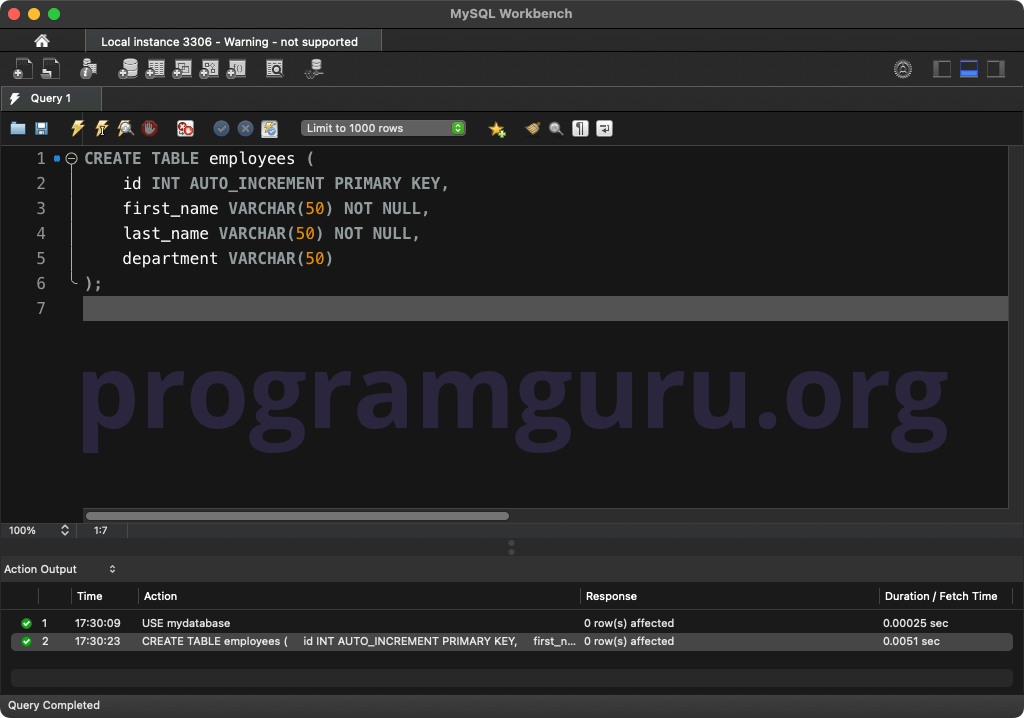Stop the currently executing query

(149, 128)
